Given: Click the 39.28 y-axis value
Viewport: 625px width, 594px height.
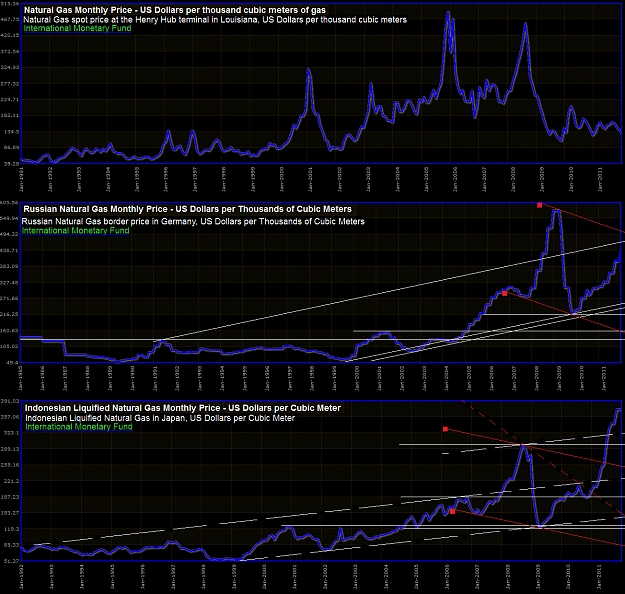Looking at the screenshot, I should [x=12, y=163].
